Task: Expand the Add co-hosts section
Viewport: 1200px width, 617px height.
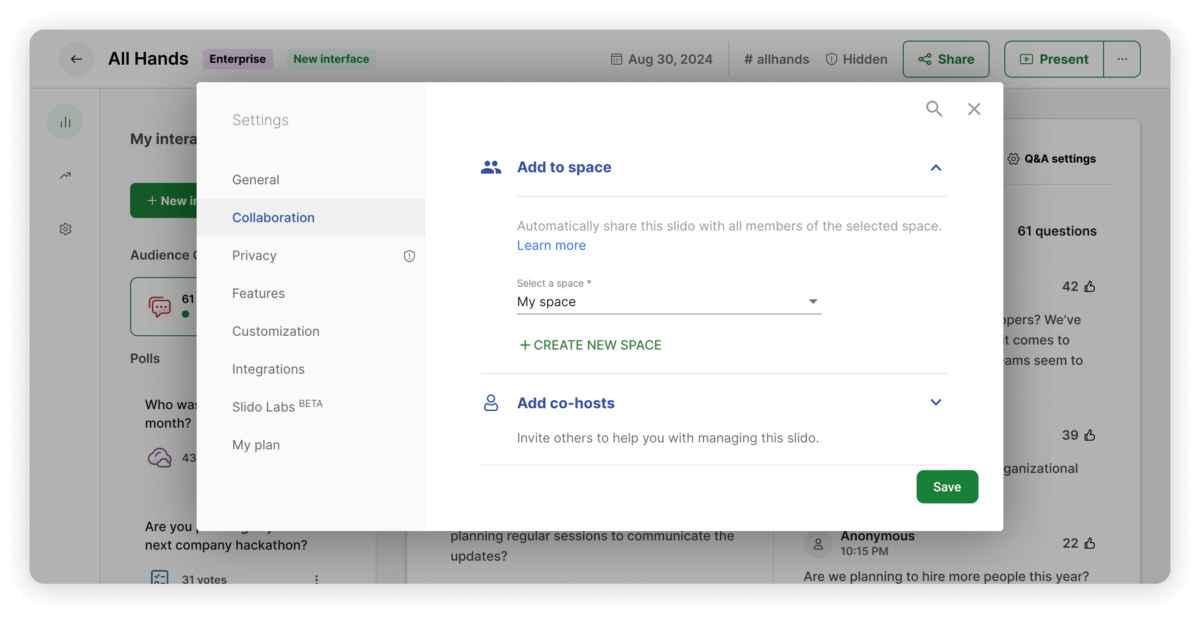Action: click(x=936, y=403)
